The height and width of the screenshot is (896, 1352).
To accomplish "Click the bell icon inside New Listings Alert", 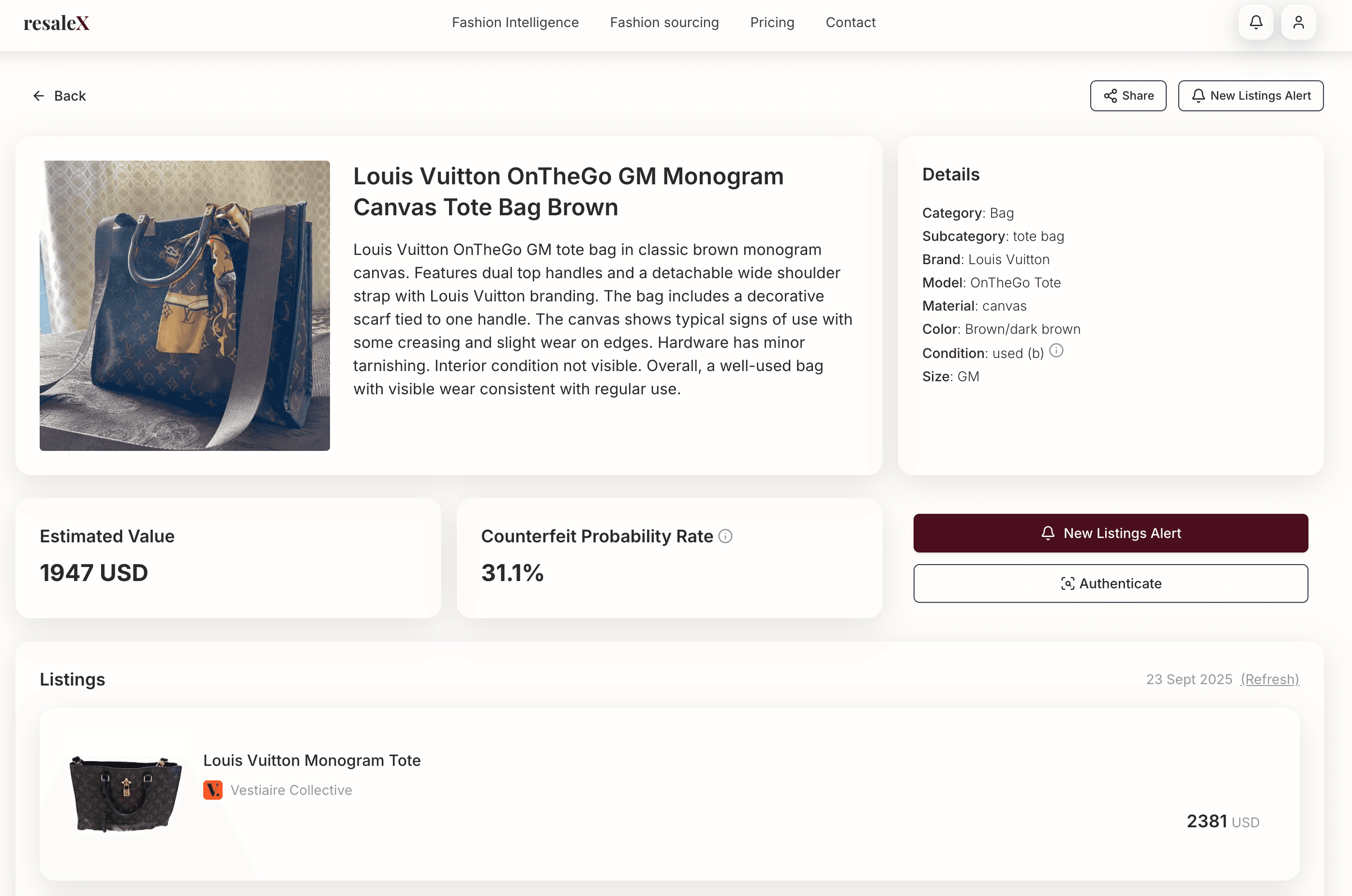I will (x=1048, y=533).
